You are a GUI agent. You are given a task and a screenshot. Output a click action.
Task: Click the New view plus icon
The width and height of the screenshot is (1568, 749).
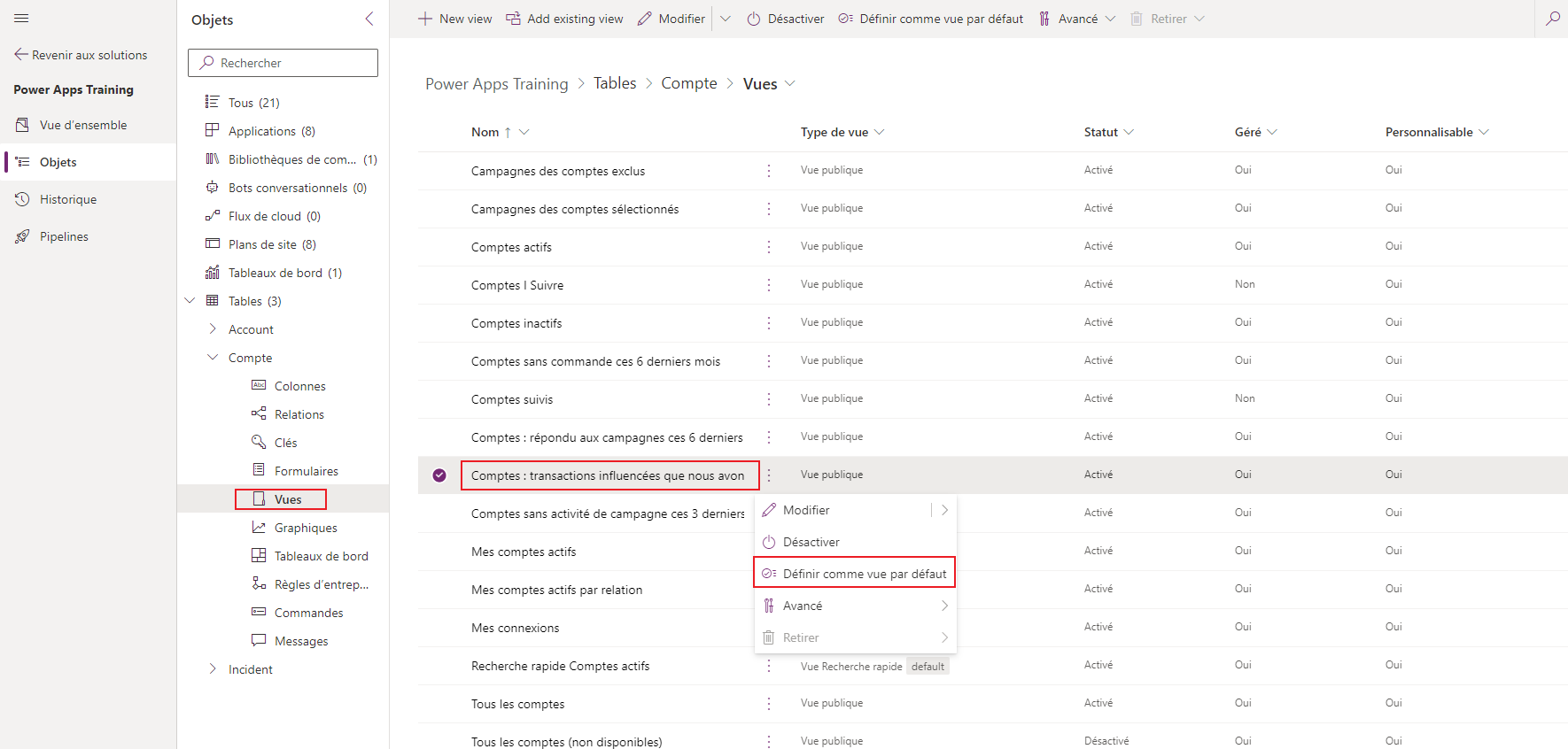[x=425, y=19]
